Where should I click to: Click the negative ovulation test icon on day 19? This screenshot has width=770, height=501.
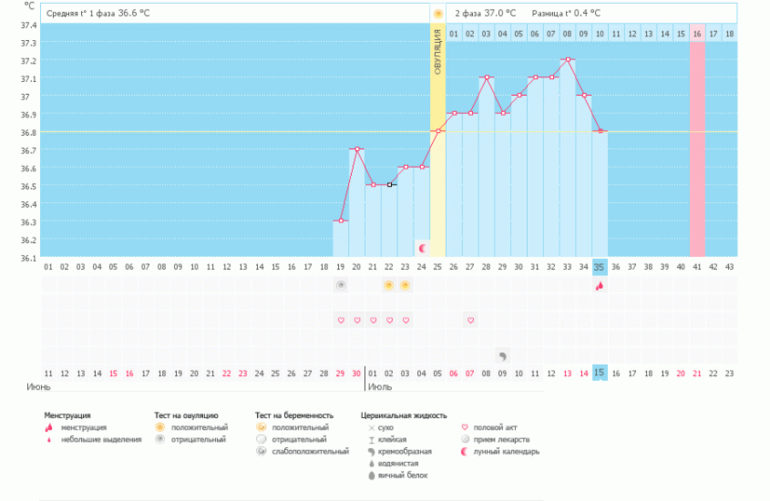click(341, 285)
